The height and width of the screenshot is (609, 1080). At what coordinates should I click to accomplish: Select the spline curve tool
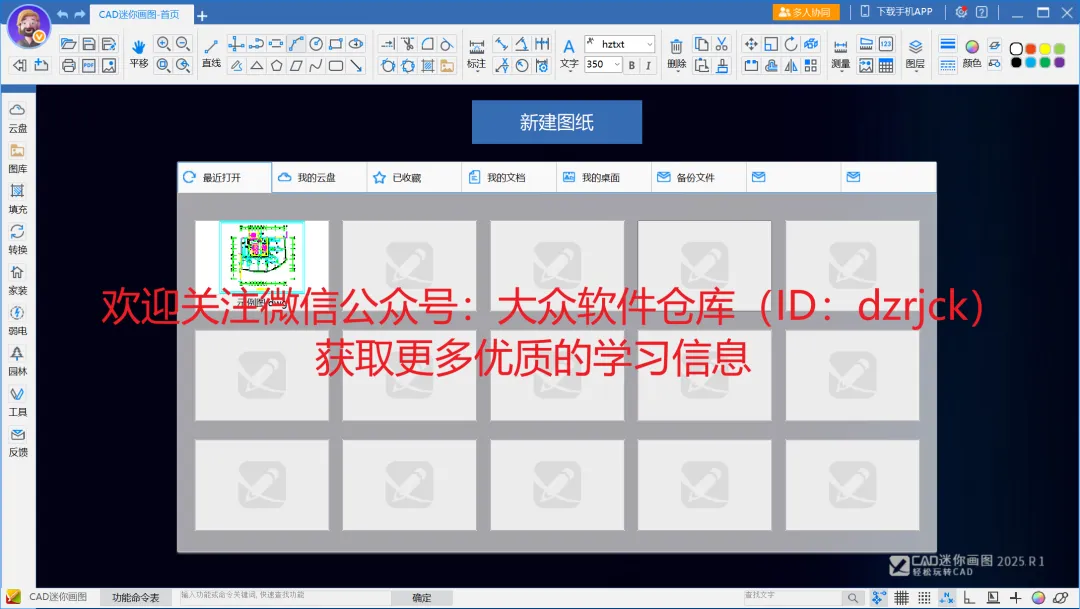click(315, 65)
